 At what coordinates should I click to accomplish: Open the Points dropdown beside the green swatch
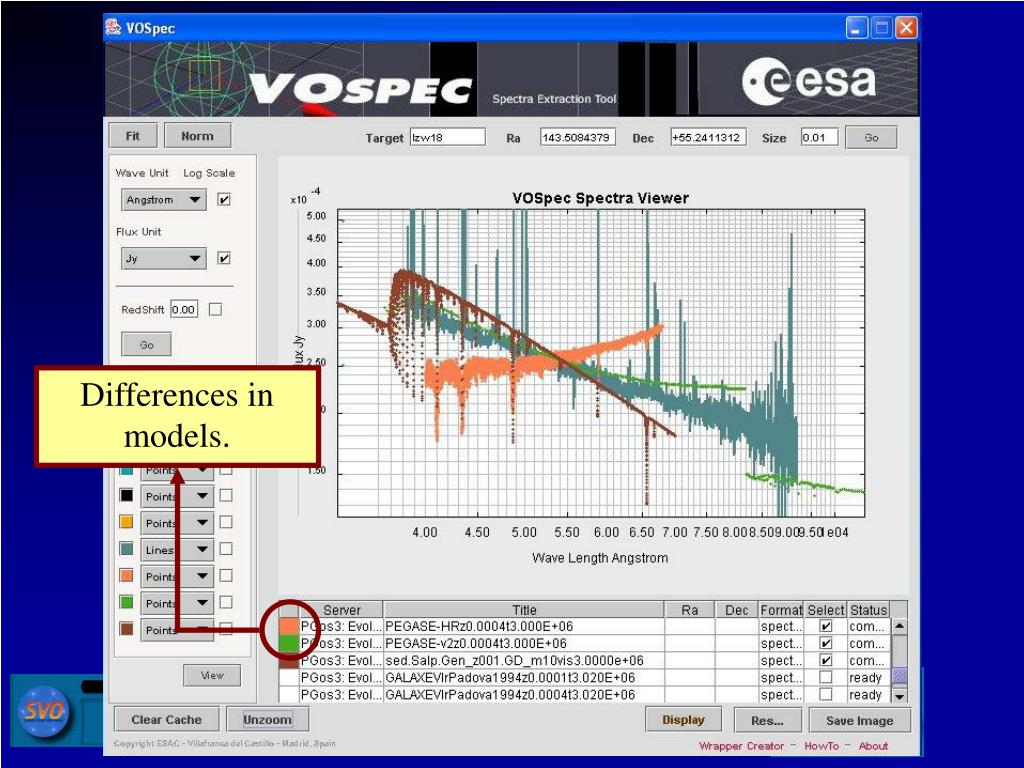tap(177, 603)
